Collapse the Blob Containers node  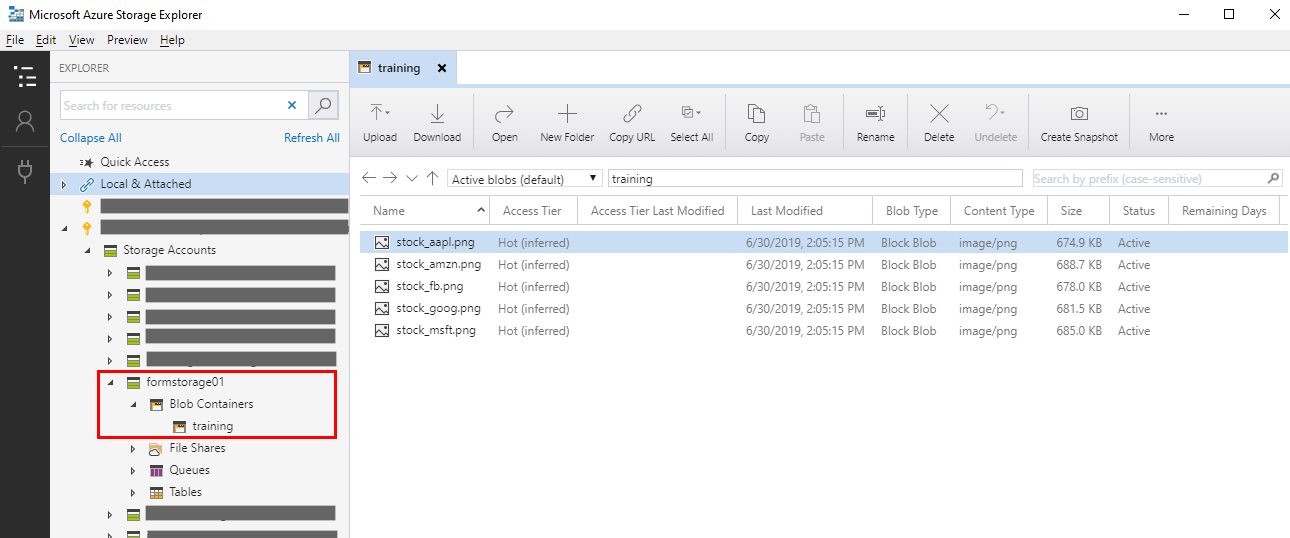tap(133, 404)
